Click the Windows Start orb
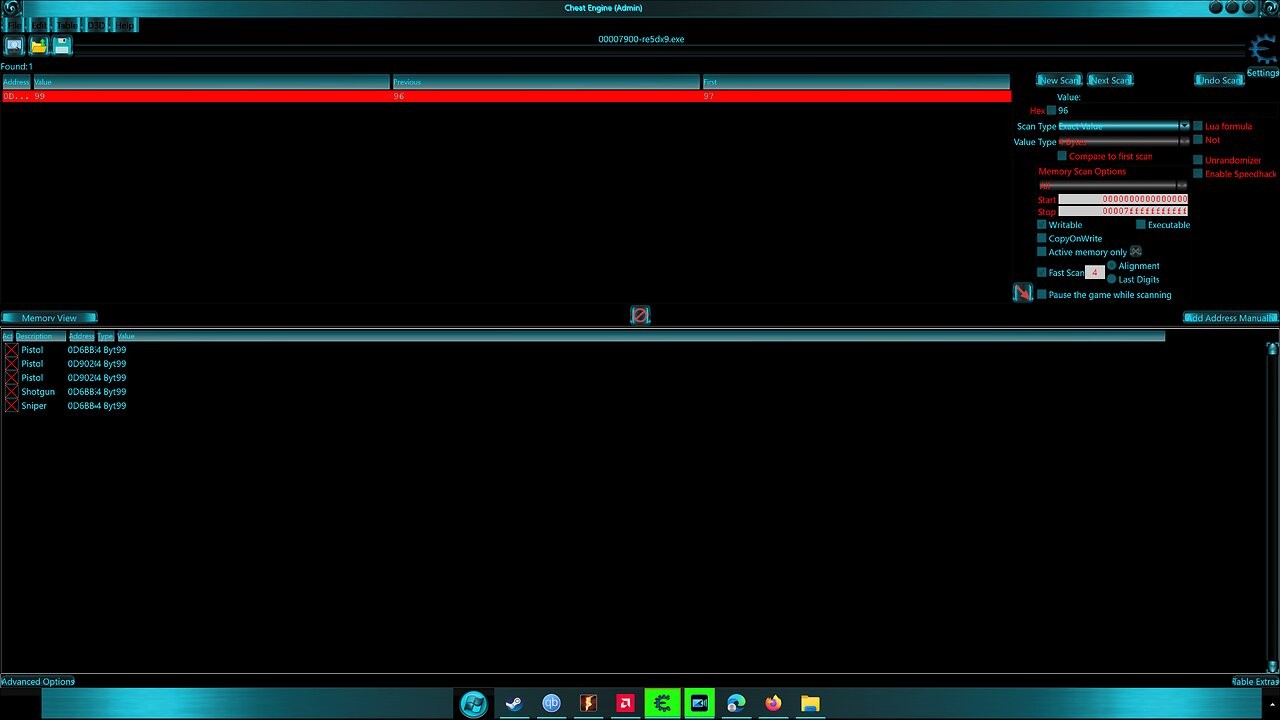Screen dimensions: 1280x720 [474, 704]
